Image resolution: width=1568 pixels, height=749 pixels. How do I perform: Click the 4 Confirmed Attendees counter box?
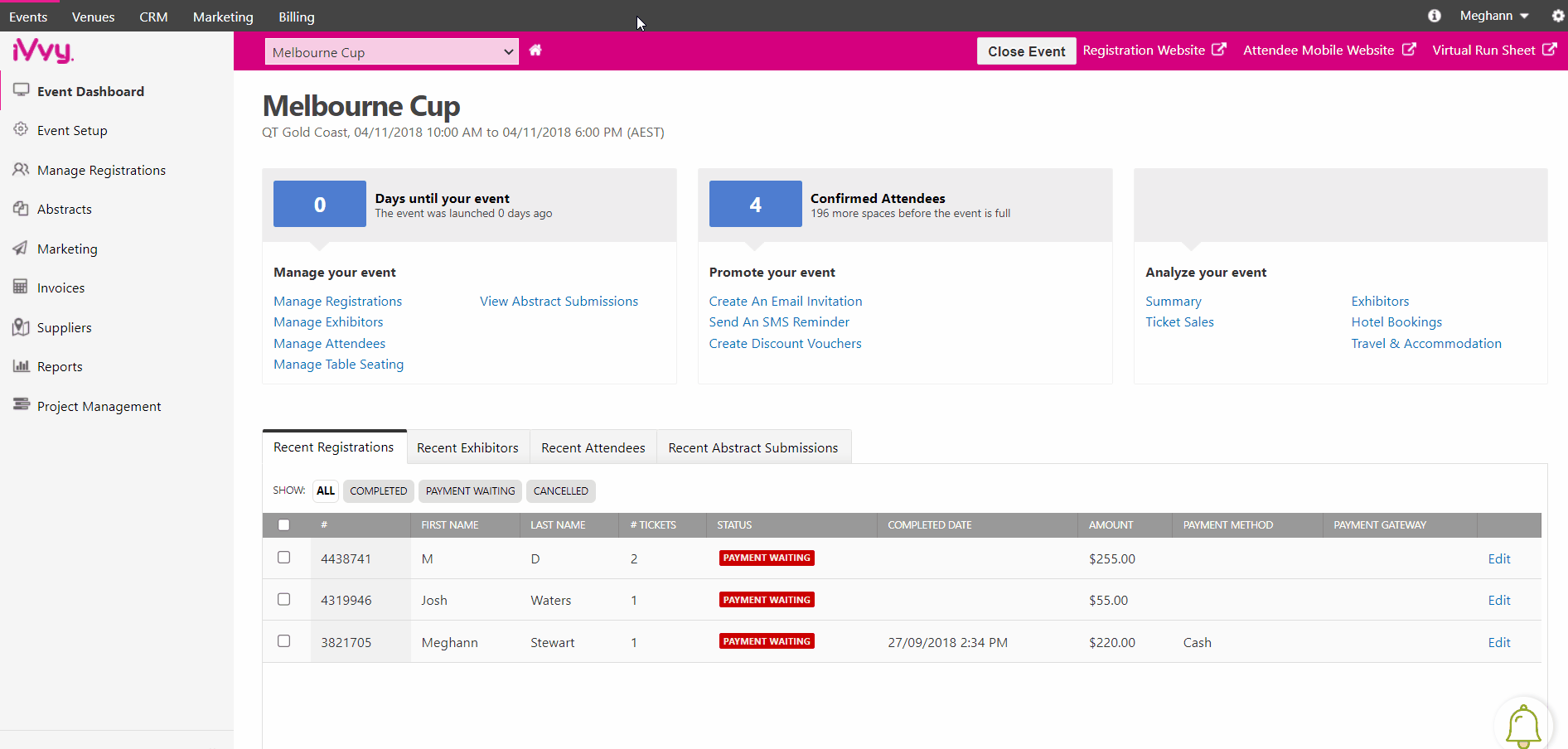[x=756, y=204]
